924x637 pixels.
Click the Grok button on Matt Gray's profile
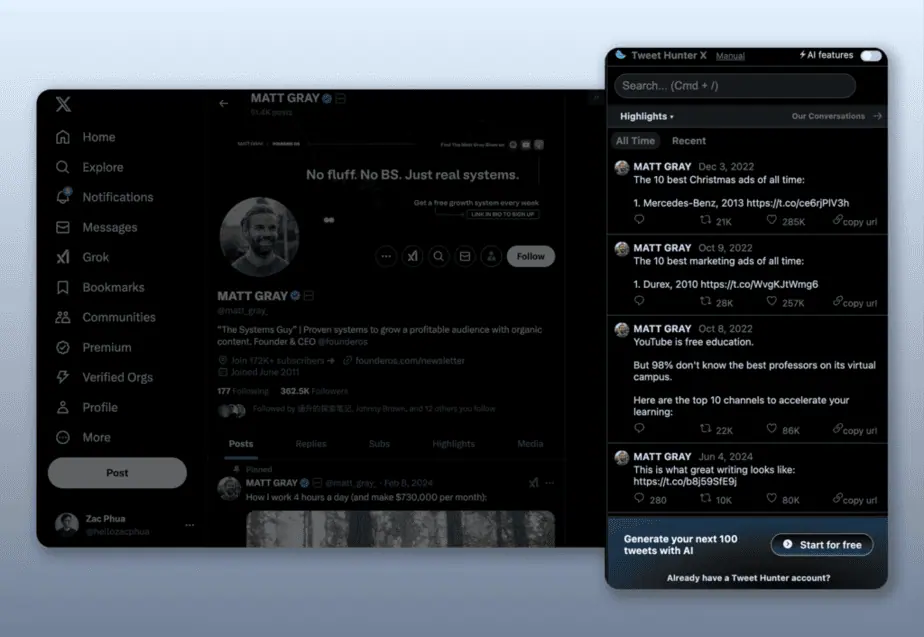pos(412,256)
